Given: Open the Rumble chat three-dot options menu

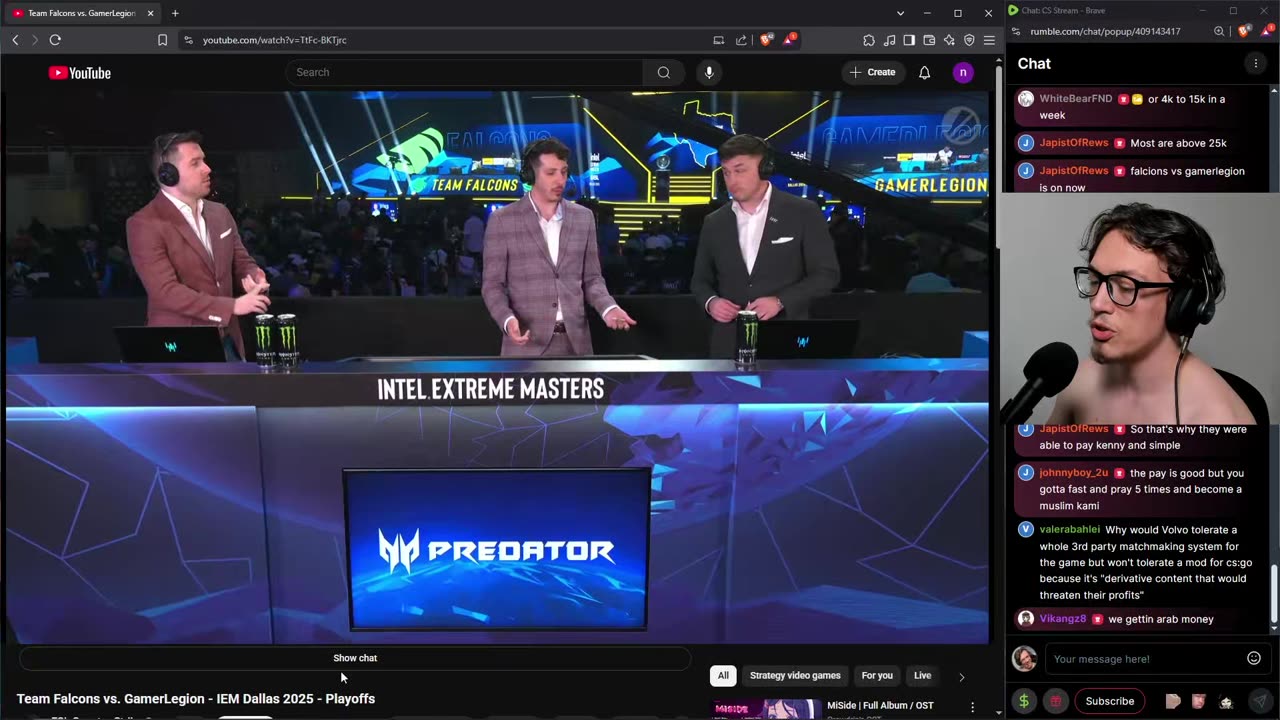Looking at the screenshot, I should tap(1255, 63).
